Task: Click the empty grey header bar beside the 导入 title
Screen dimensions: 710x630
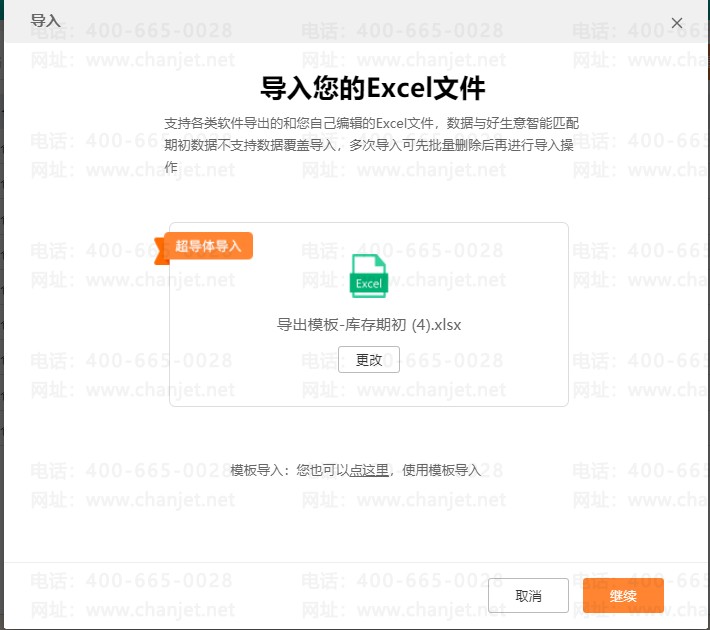Action: pos(350,20)
